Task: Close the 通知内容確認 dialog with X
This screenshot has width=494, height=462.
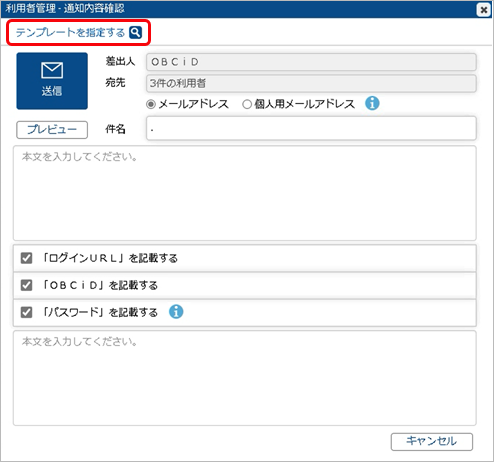Action: click(x=483, y=10)
